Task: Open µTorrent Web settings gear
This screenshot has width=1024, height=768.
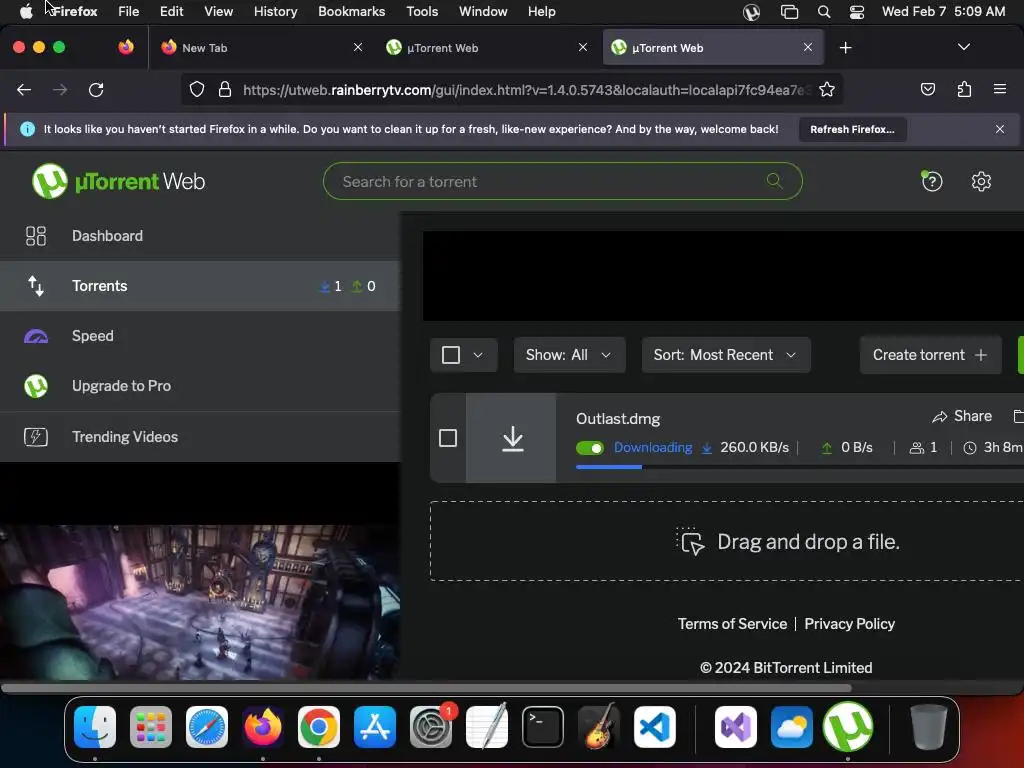Action: tap(981, 181)
